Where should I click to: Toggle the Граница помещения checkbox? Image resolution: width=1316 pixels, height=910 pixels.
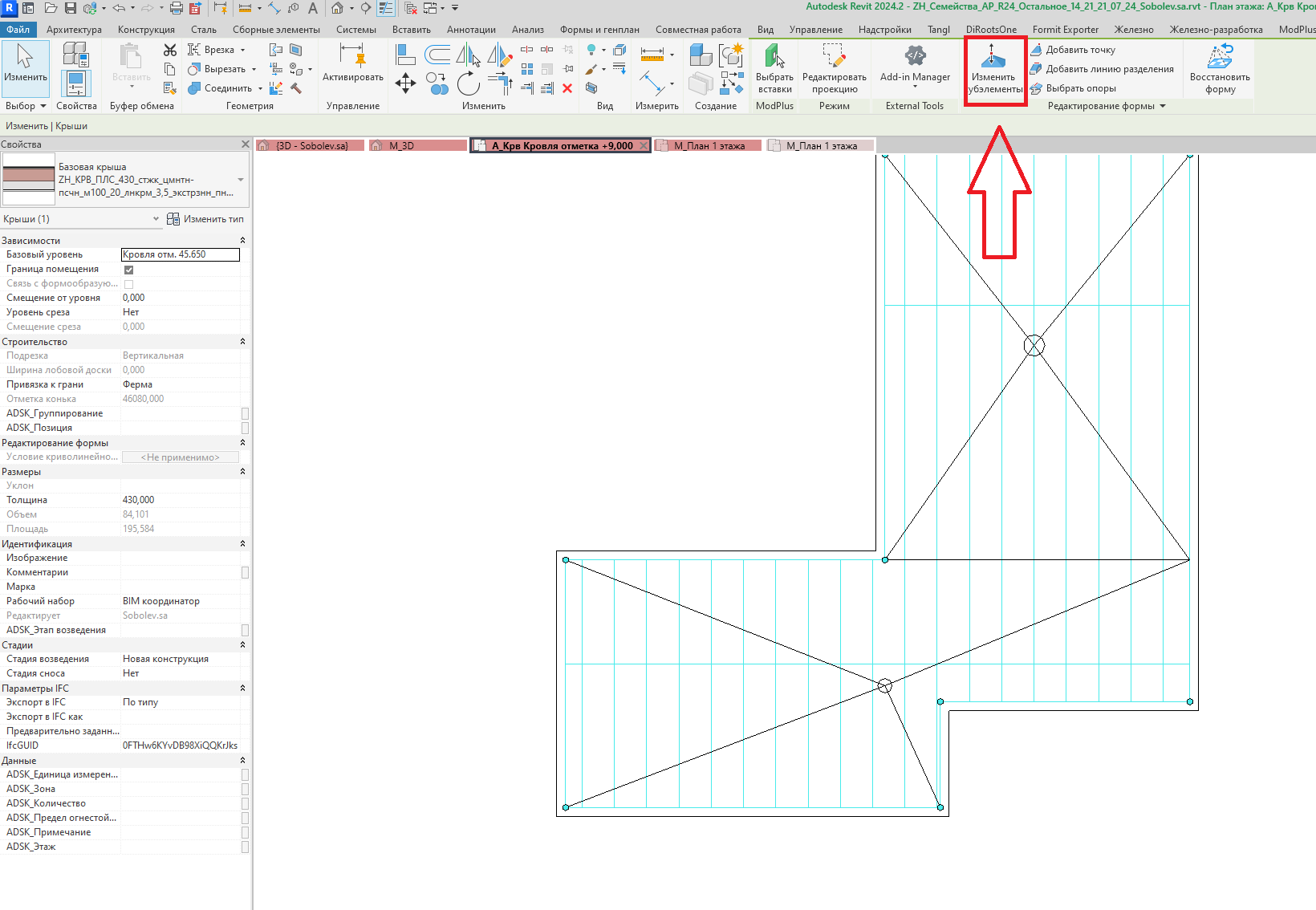[128, 270]
